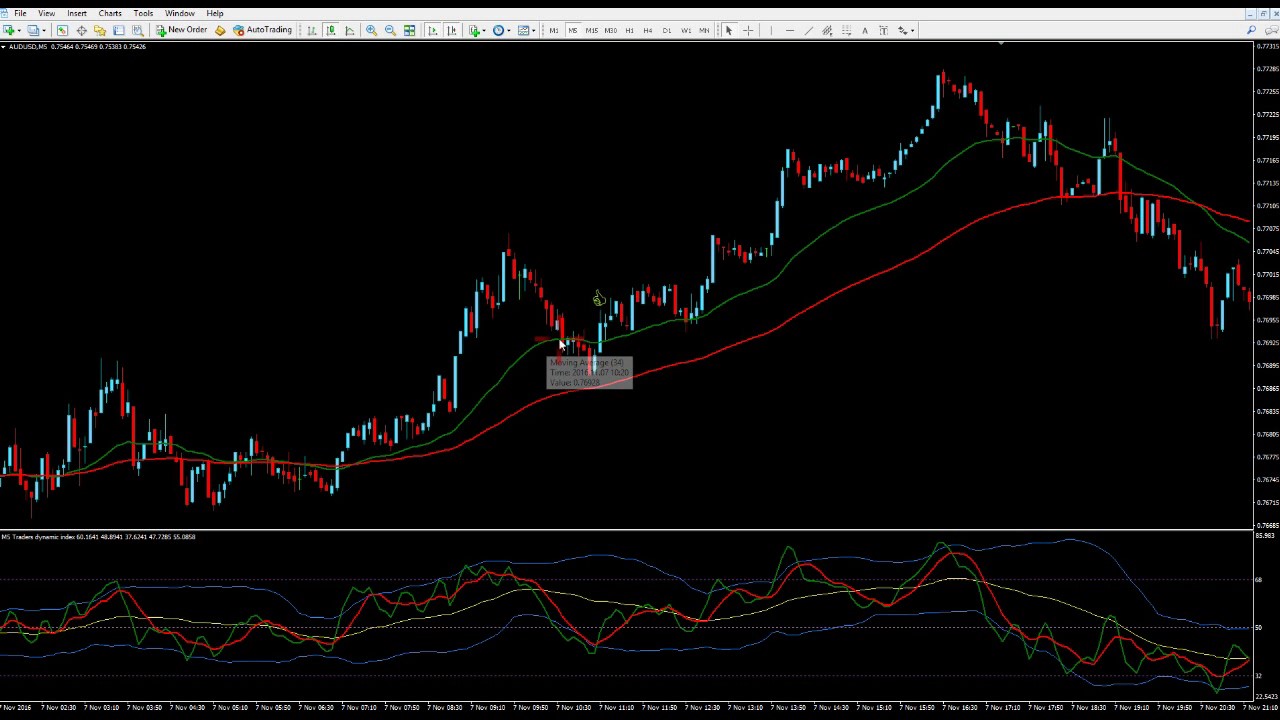Image resolution: width=1280 pixels, height=720 pixels.
Task: Activate the standard Cursor mode
Action: point(729,30)
